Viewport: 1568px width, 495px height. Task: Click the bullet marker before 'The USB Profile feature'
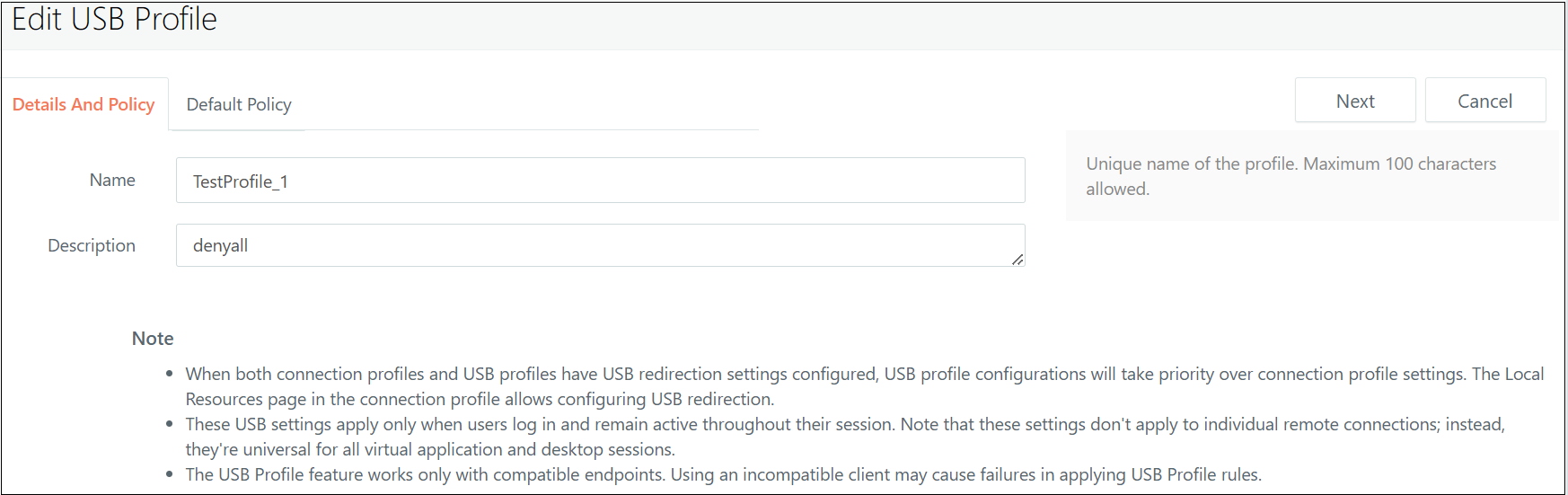coord(169,474)
